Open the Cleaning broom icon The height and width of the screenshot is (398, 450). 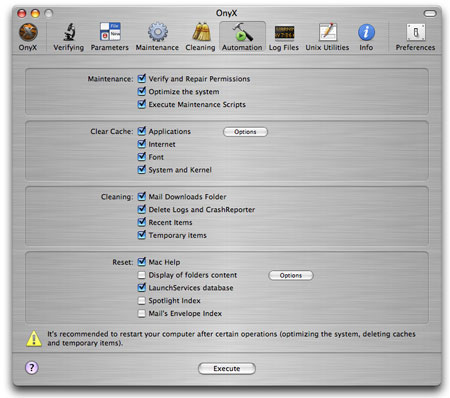(201, 32)
